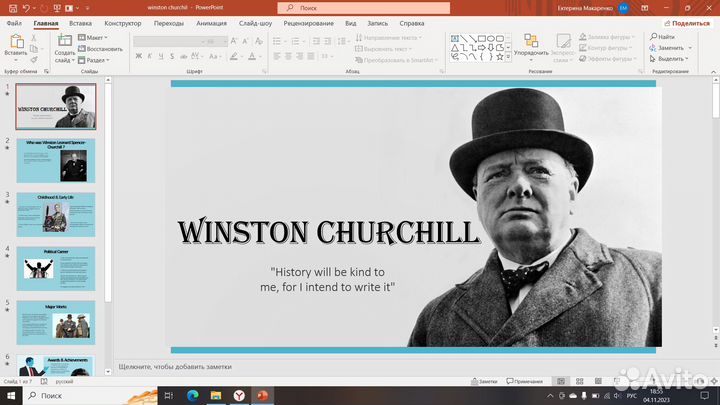The width and height of the screenshot is (720, 405).
Task: Switch to slide sorter view icon
Action: coord(578,382)
